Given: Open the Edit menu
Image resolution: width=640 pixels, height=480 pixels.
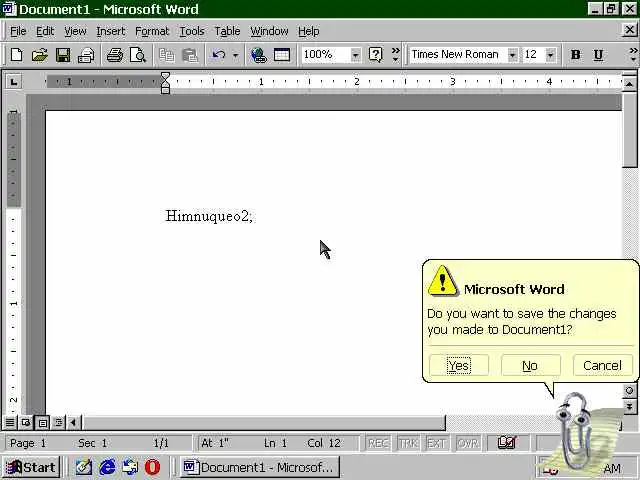Looking at the screenshot, I should [45, 31].
